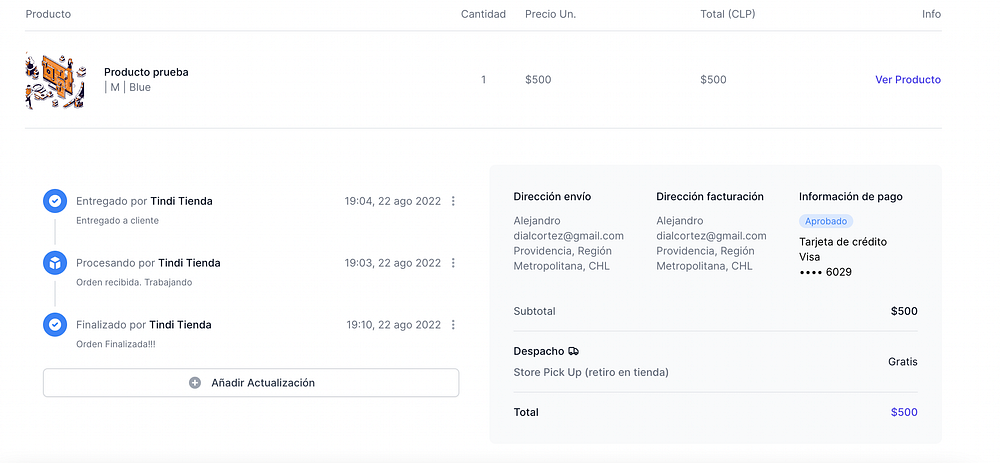Screen dimensions: 1000x463
Task: Click the shipping address email dialcortez@gmail.com
Action: click(x=568, y=236)
